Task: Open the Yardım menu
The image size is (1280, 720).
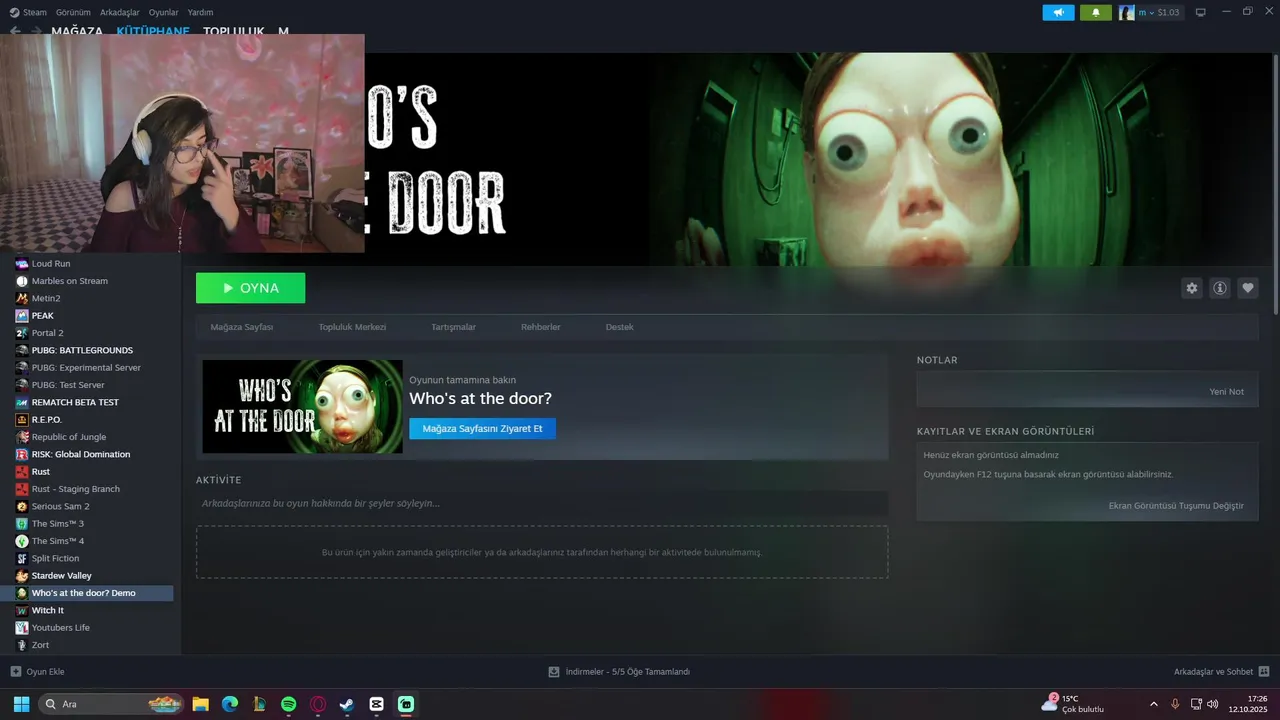Action: coord(200,12)
